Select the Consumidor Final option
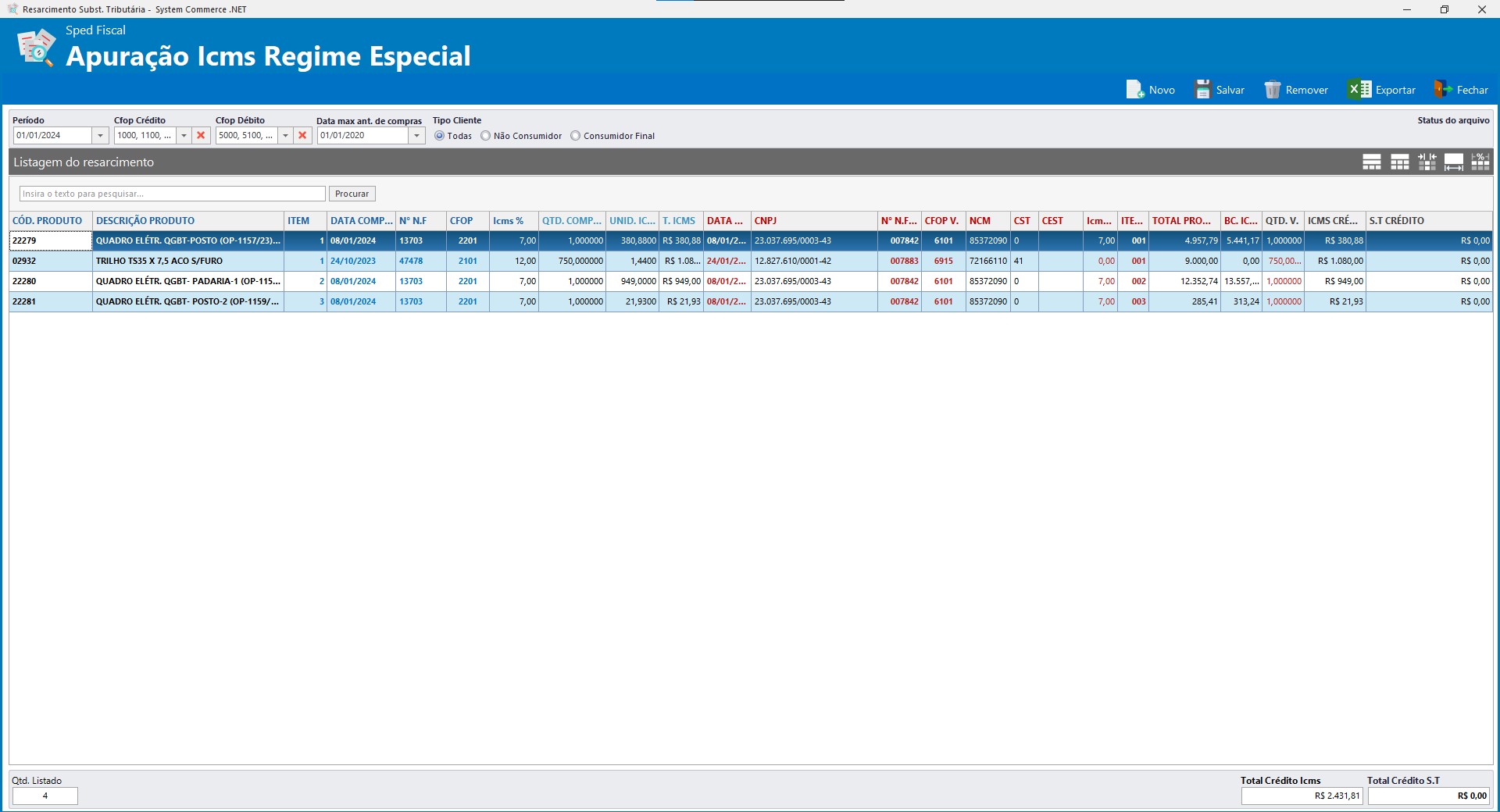 [x=577, y=135]
